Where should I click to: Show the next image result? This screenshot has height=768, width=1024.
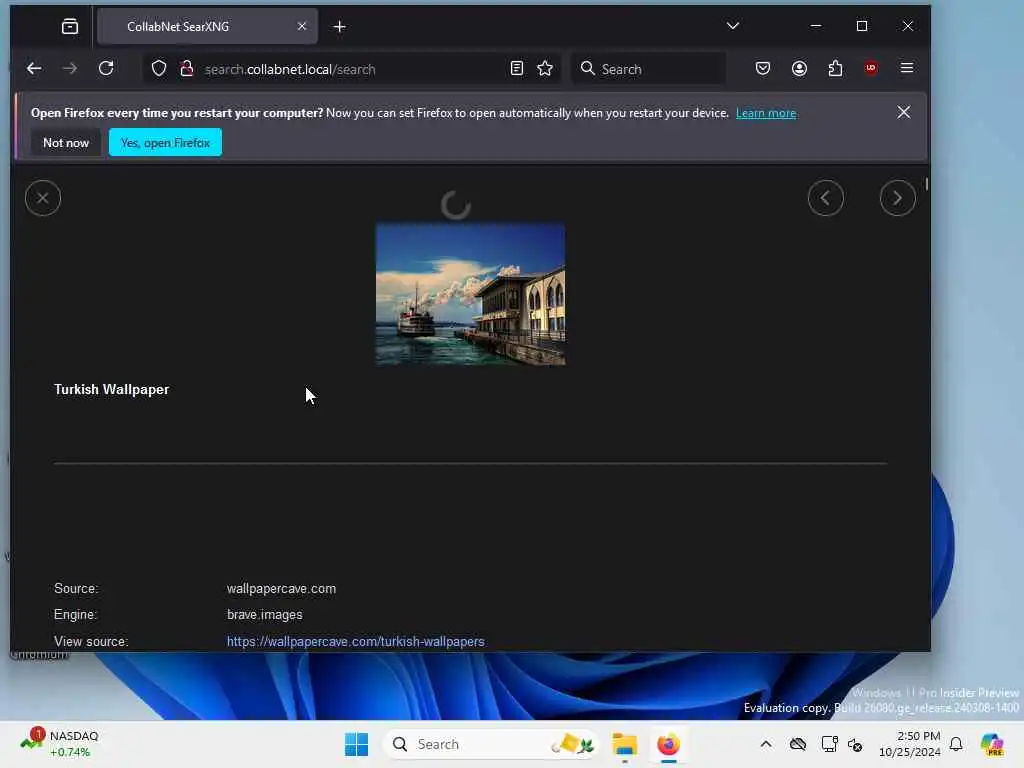tap(897, 198)
